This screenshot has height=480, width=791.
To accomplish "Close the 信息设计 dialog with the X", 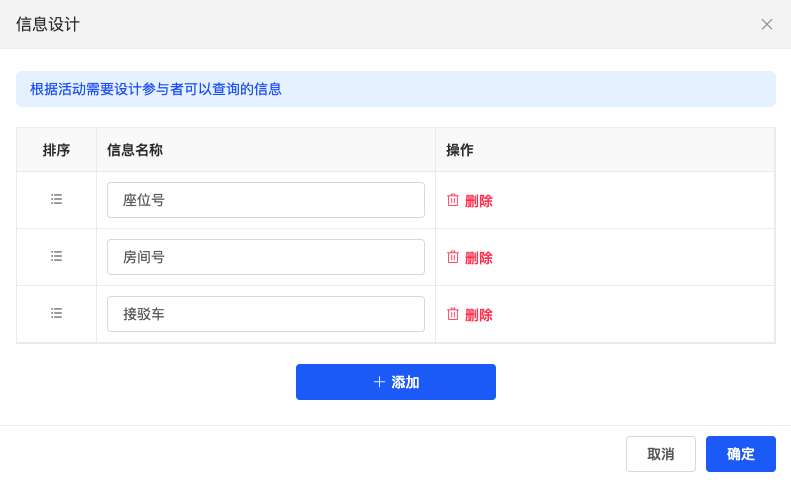I will point(767,24).
